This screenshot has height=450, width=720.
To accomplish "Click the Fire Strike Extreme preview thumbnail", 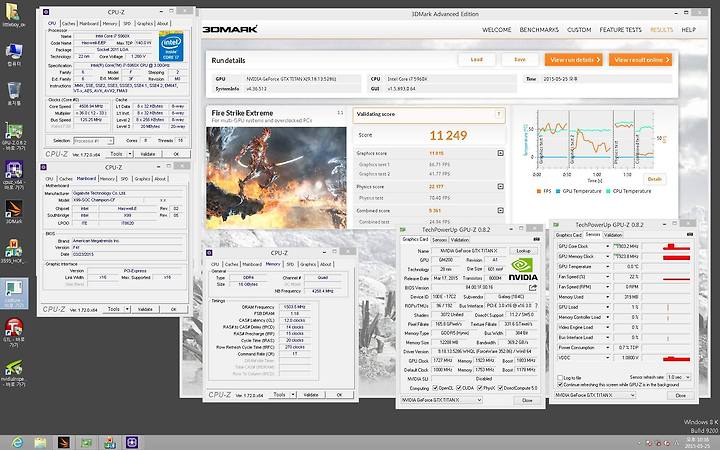I will pyautogui.click(x=276, y=178).
